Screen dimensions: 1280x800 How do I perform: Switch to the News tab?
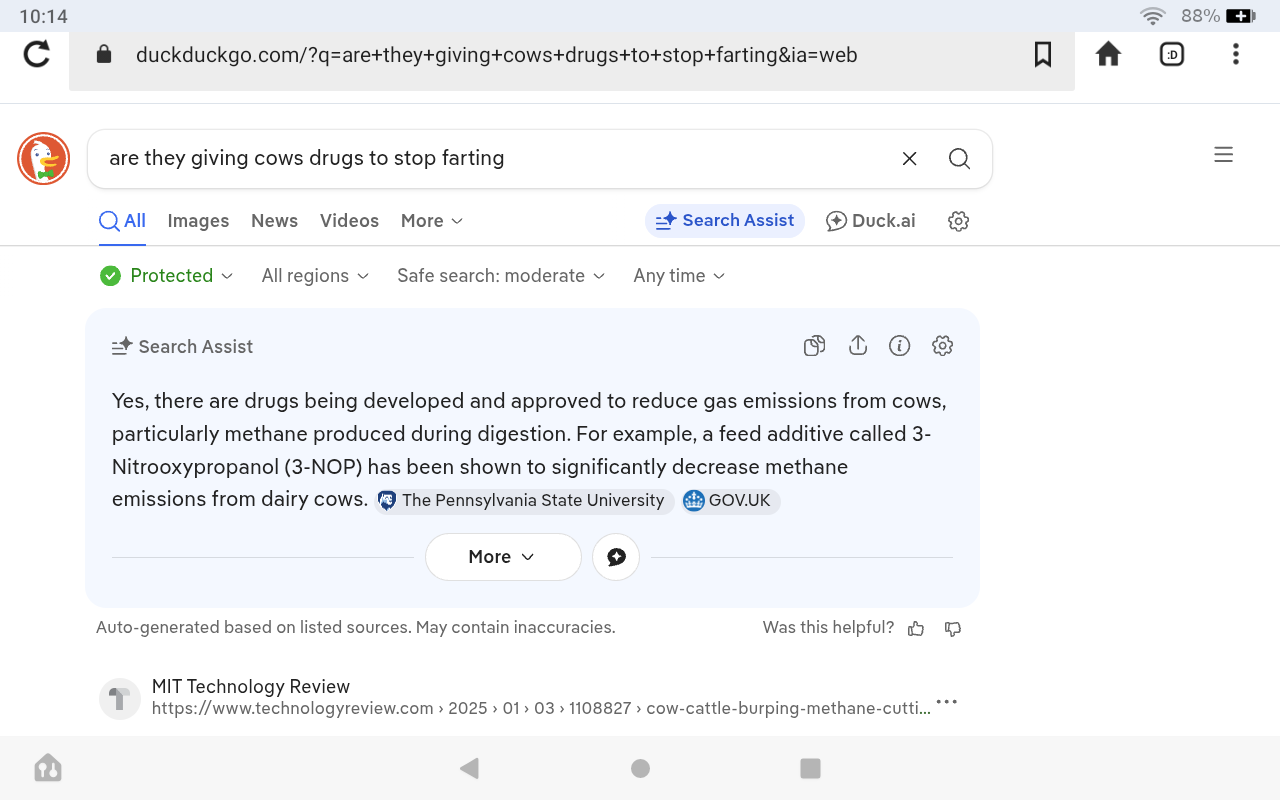click(274, 221)
